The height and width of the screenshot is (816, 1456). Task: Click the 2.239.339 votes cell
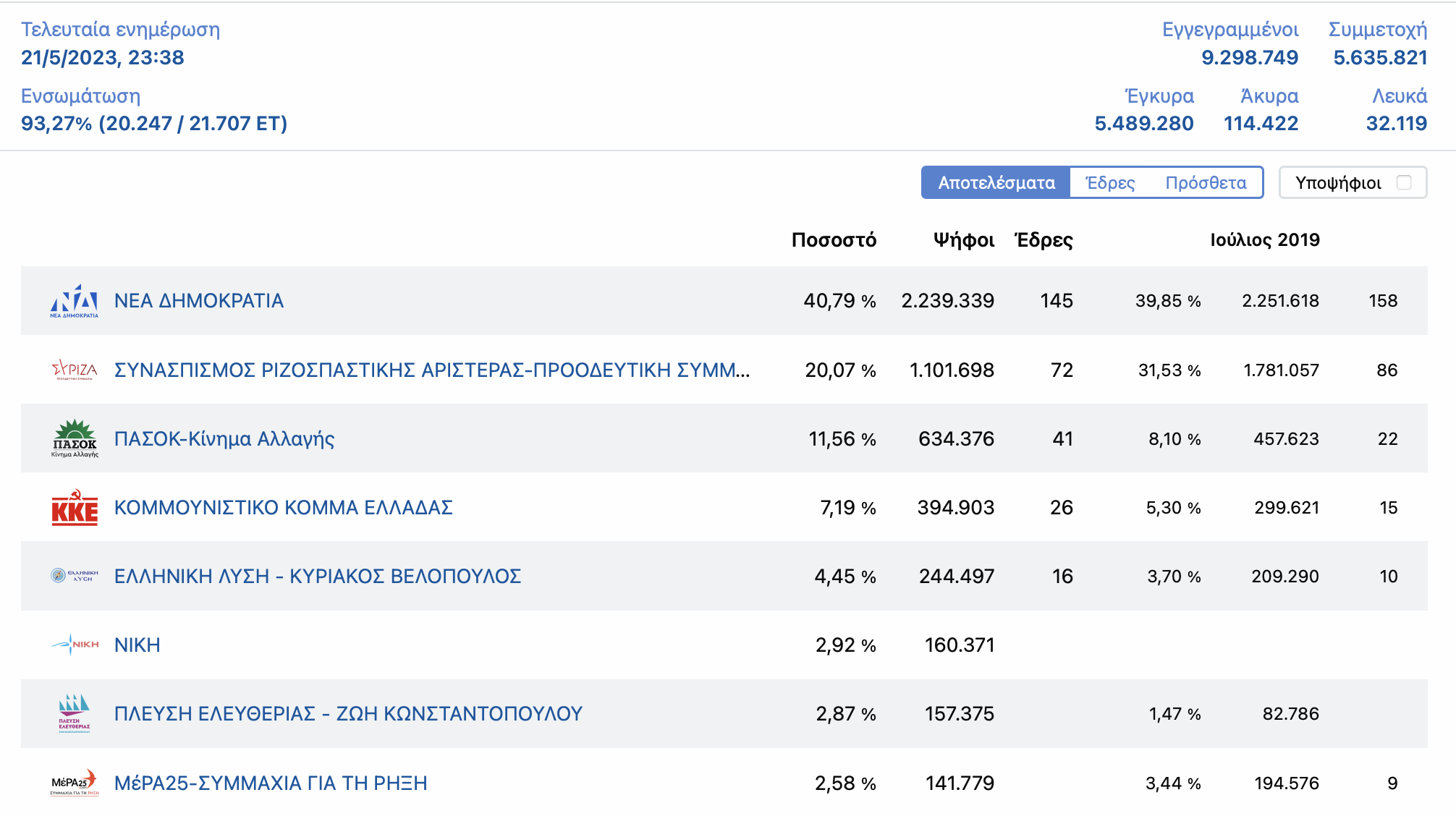pyautogui.click(x=948, y=301)
